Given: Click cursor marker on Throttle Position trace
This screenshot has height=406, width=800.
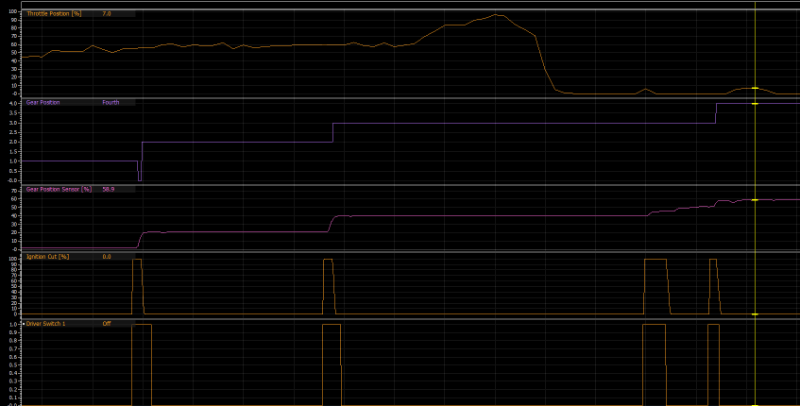Looking at the screenshot, I should coord(755,89).
